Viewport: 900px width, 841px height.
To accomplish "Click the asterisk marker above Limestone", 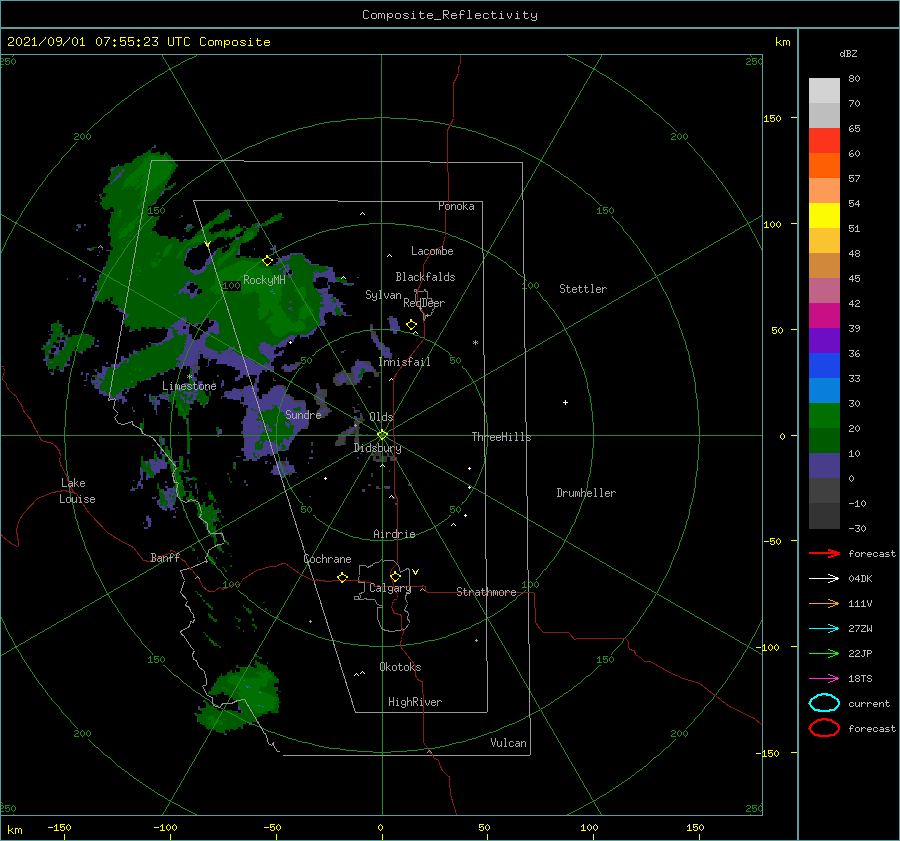I will click(x=190, y=377).
